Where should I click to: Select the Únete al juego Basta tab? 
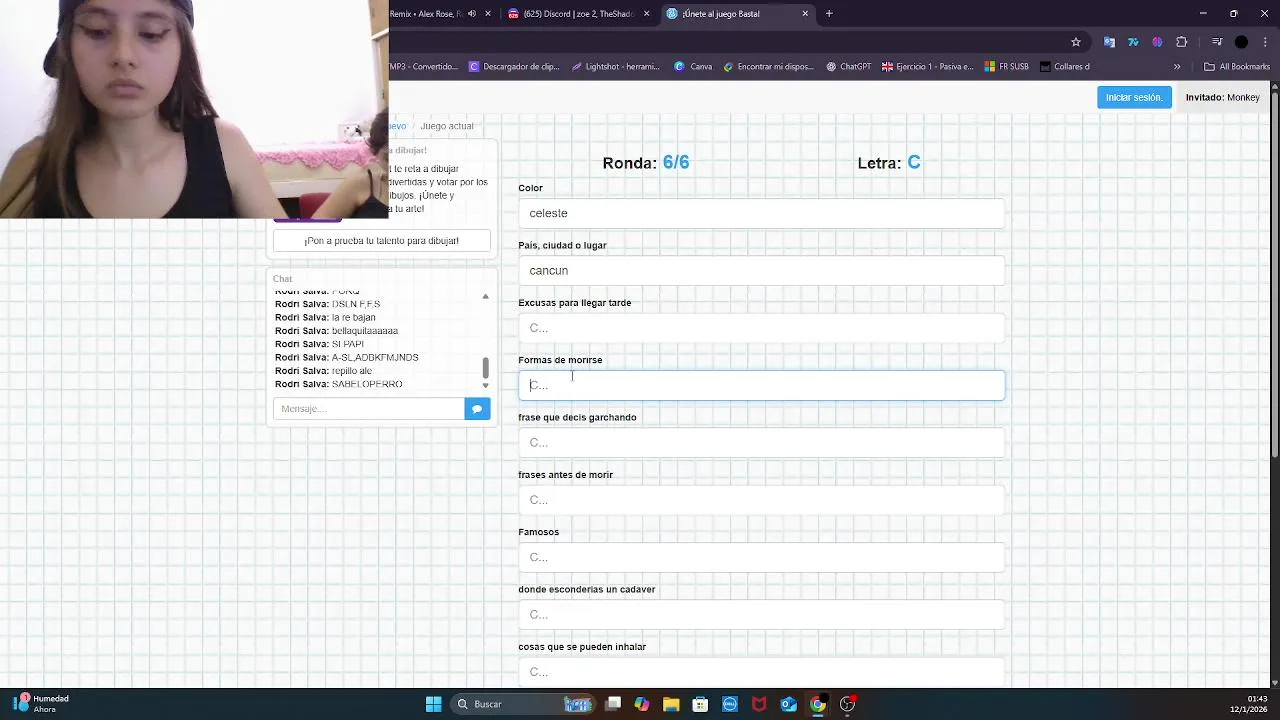pyautogui.click(x=735, y=14)
